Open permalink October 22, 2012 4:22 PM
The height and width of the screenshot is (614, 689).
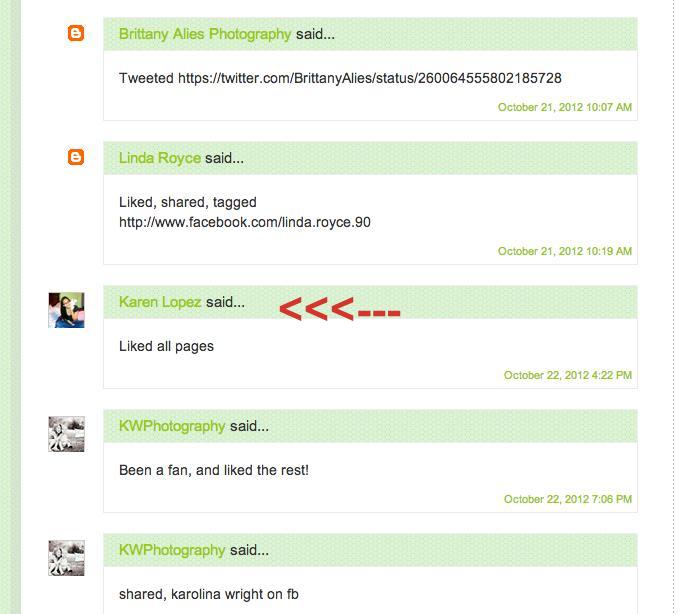[568, 375]
